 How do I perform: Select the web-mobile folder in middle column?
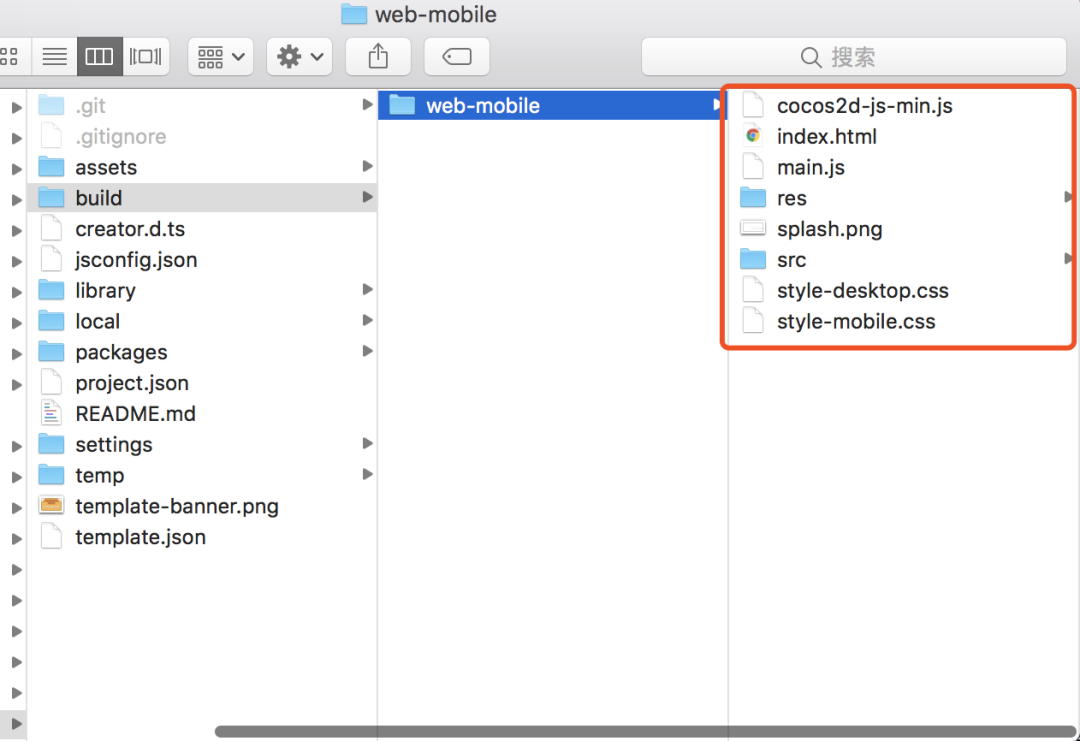tap(552, 105)
